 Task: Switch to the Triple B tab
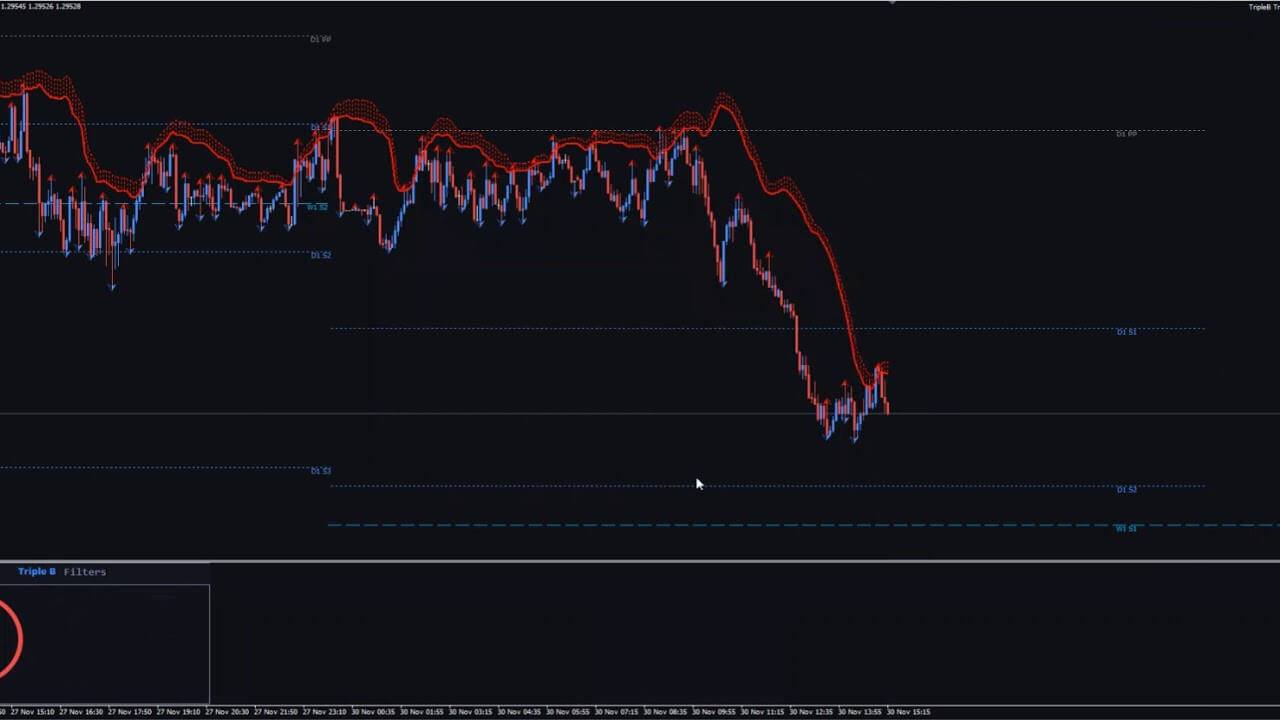click(37, 571)
